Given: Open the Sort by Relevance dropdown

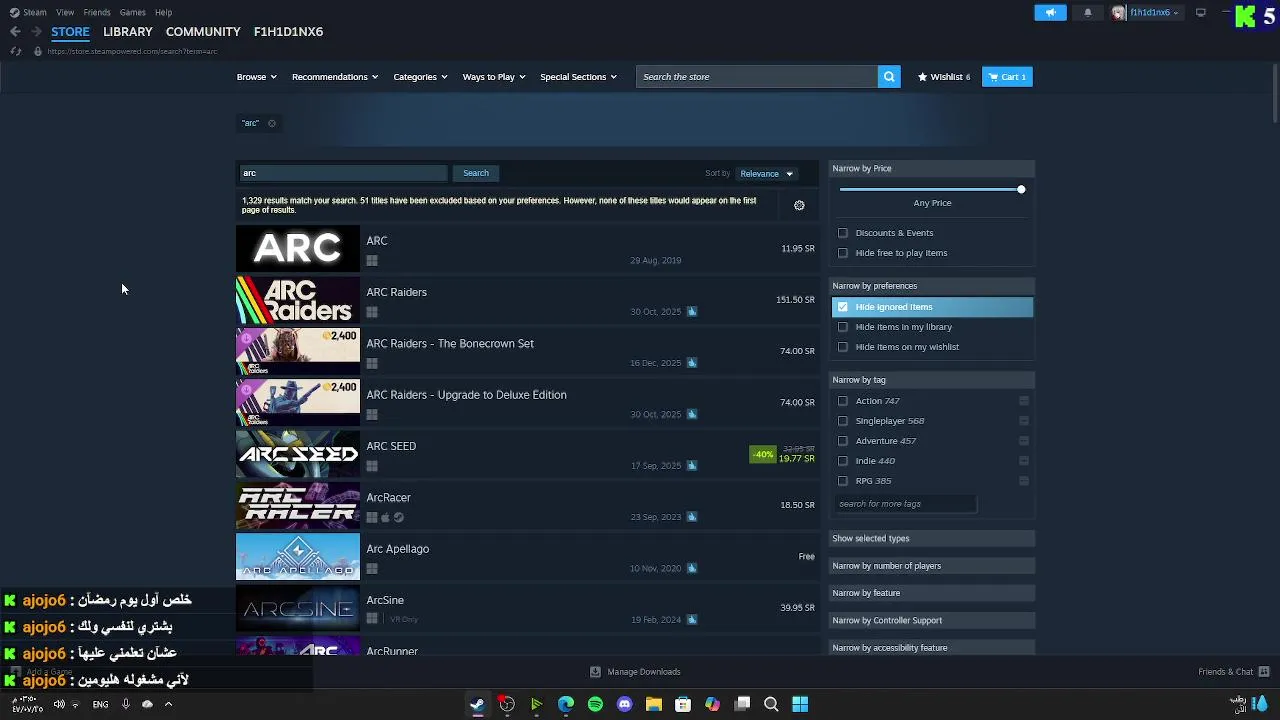Looking at the screenshot, I should 766,174.
